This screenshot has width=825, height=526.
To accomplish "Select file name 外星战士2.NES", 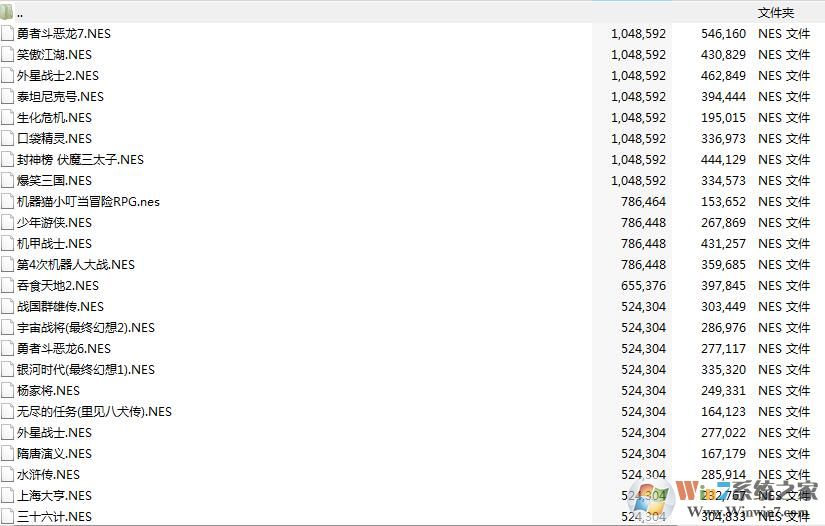I will click(x=58, y=76).
